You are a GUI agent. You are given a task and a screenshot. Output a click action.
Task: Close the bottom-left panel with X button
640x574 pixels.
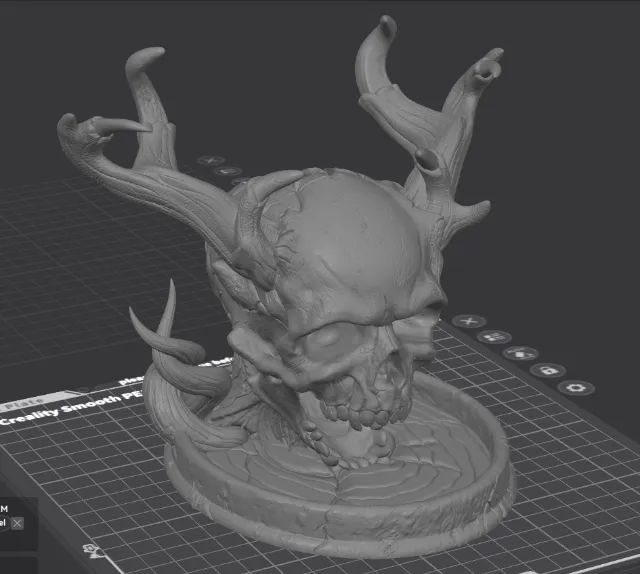pyautogui.click(x=17, y=522)
